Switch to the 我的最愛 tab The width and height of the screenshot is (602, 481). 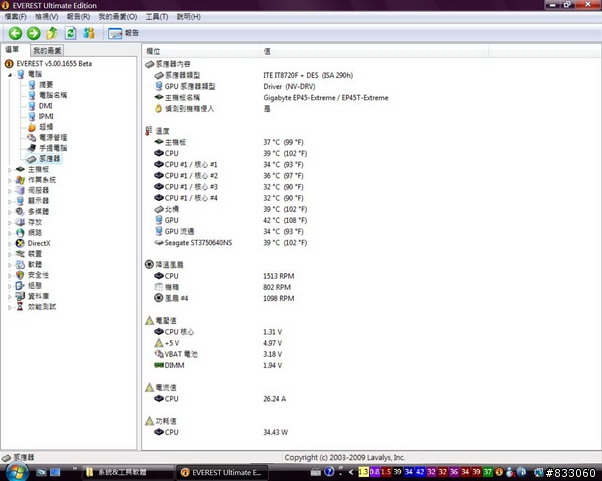pos(47,50)
